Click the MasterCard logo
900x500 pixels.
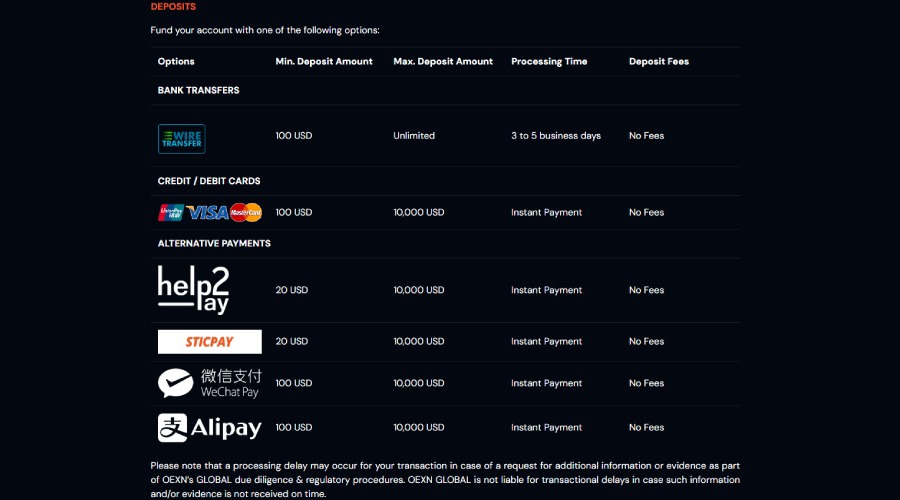(x=245, y=212)
